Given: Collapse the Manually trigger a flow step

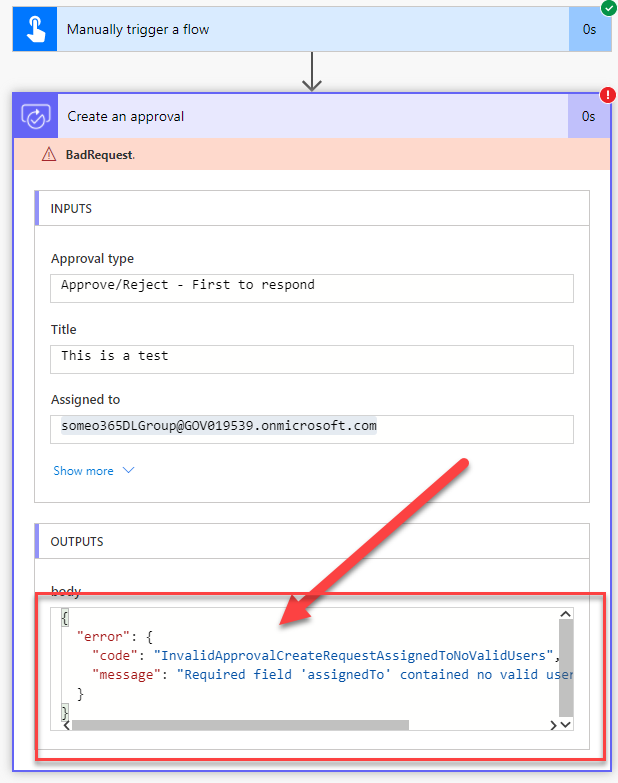Looking at the screenshot, I should pyautogui.click(x=300, y=29).
